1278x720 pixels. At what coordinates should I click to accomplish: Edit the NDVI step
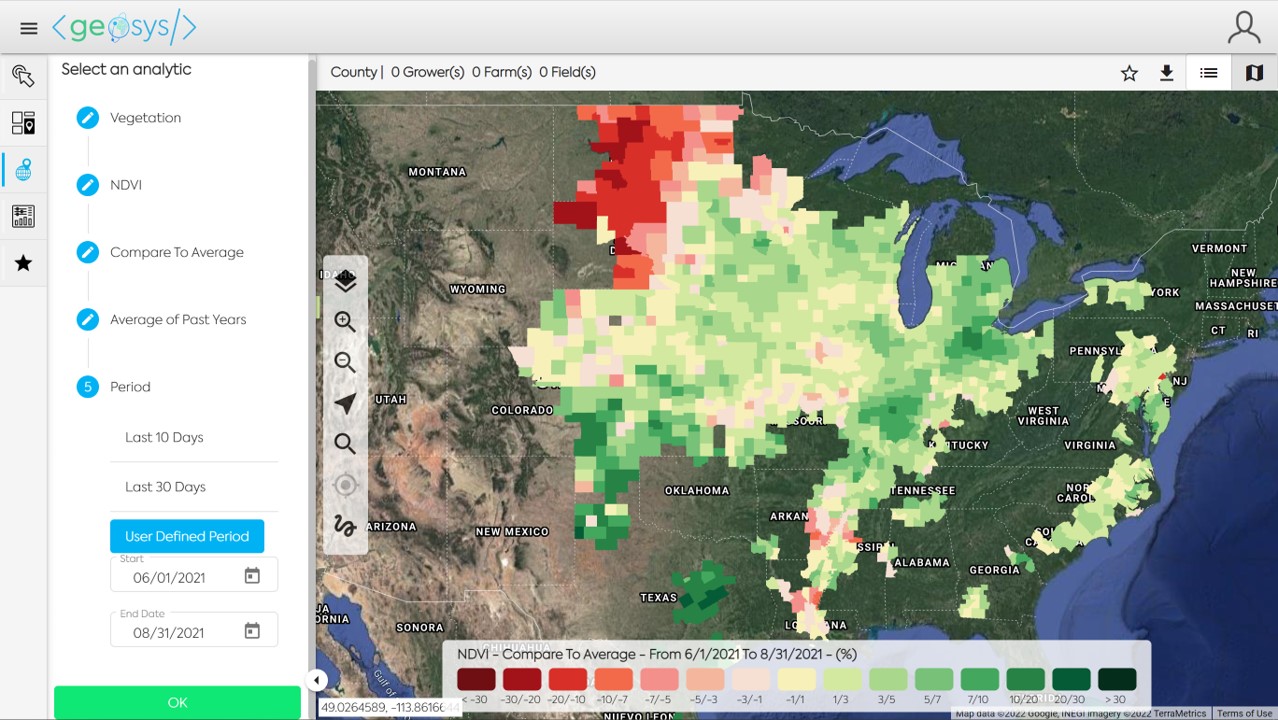point(88,185)
